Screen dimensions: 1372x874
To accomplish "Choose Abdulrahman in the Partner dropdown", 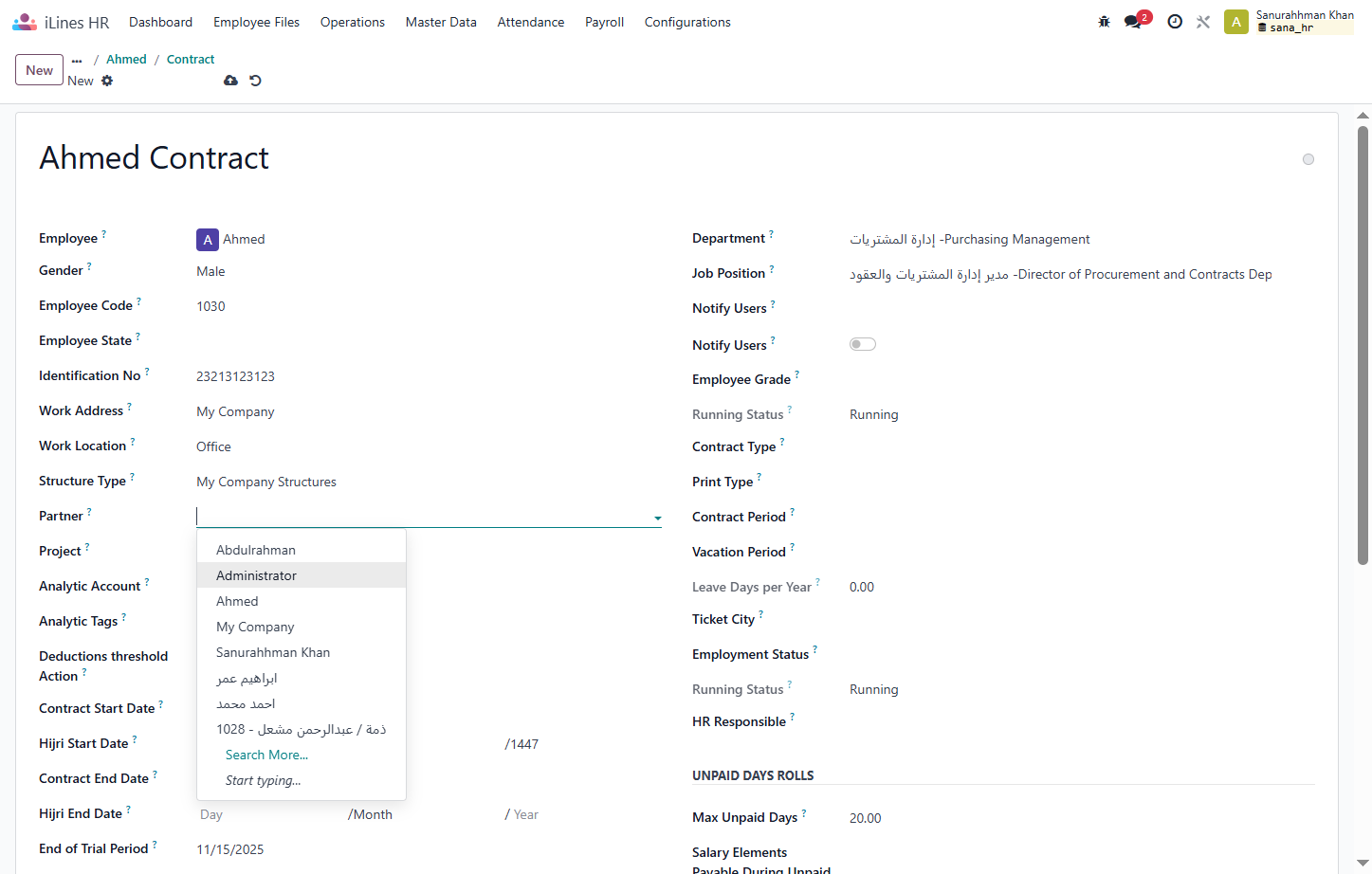I will tap(302, 550).
